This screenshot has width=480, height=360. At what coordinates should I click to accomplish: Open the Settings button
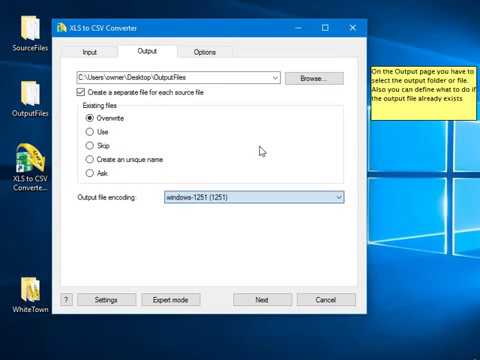pos(106,300)
